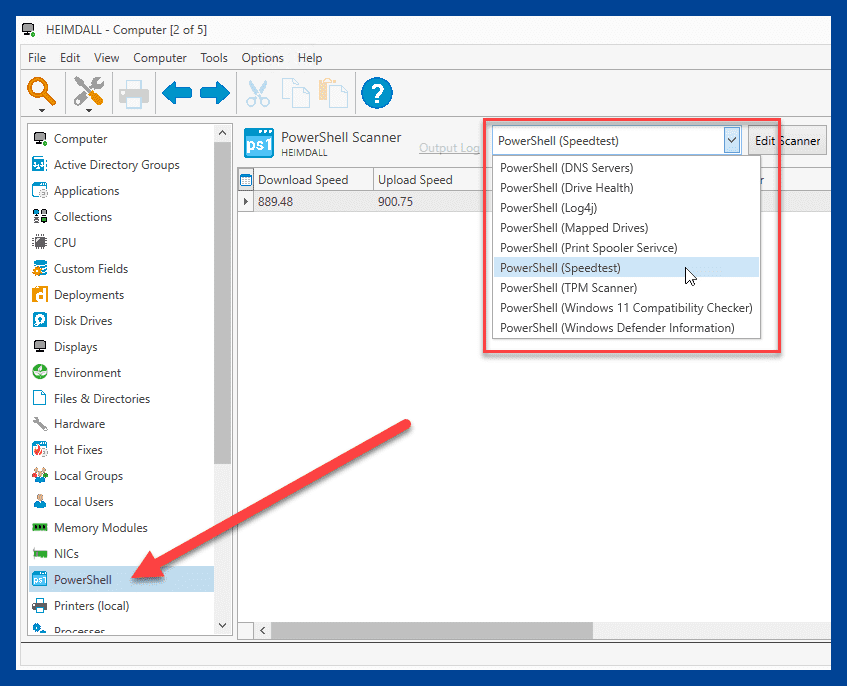Click the Local Groups icon

(40, 475)
